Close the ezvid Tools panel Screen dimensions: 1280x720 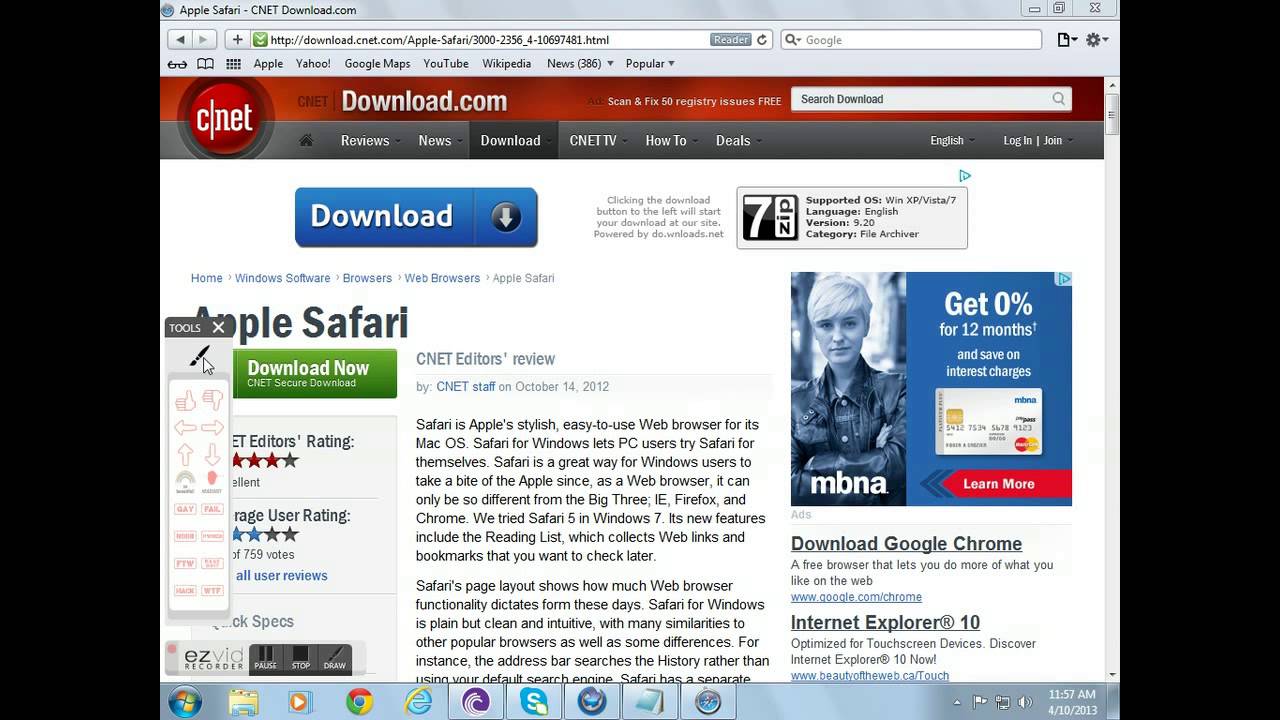pyautogui.click(x=218, y=327)
